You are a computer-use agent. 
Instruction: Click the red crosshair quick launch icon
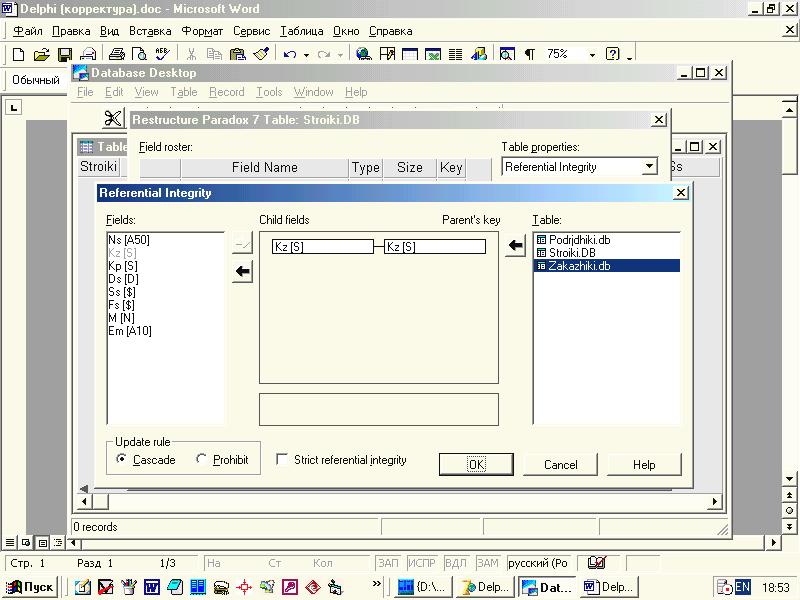click(244, 587)
